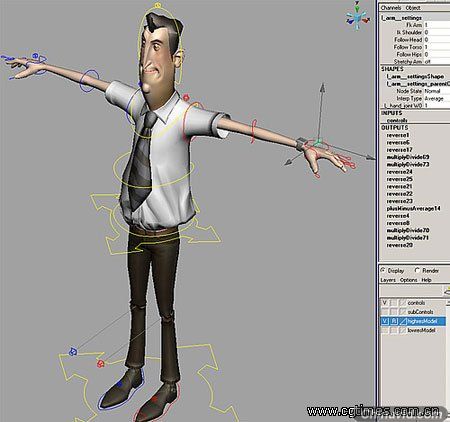Select the blue foot outline control

[x=121, y=389]
